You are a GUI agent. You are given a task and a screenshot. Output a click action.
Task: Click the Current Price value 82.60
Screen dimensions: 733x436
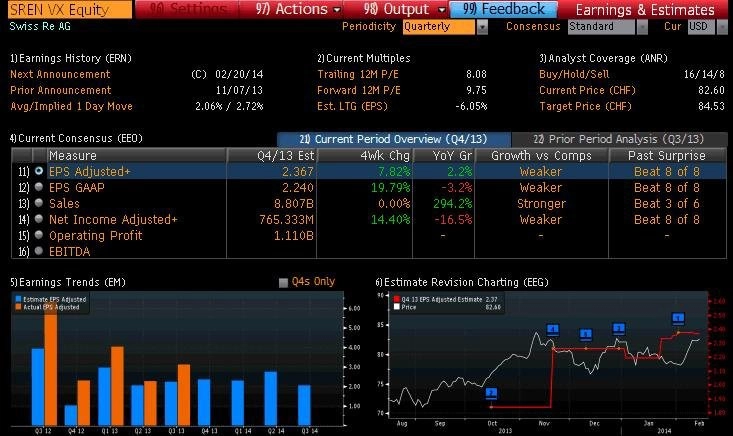pos(711,90)
